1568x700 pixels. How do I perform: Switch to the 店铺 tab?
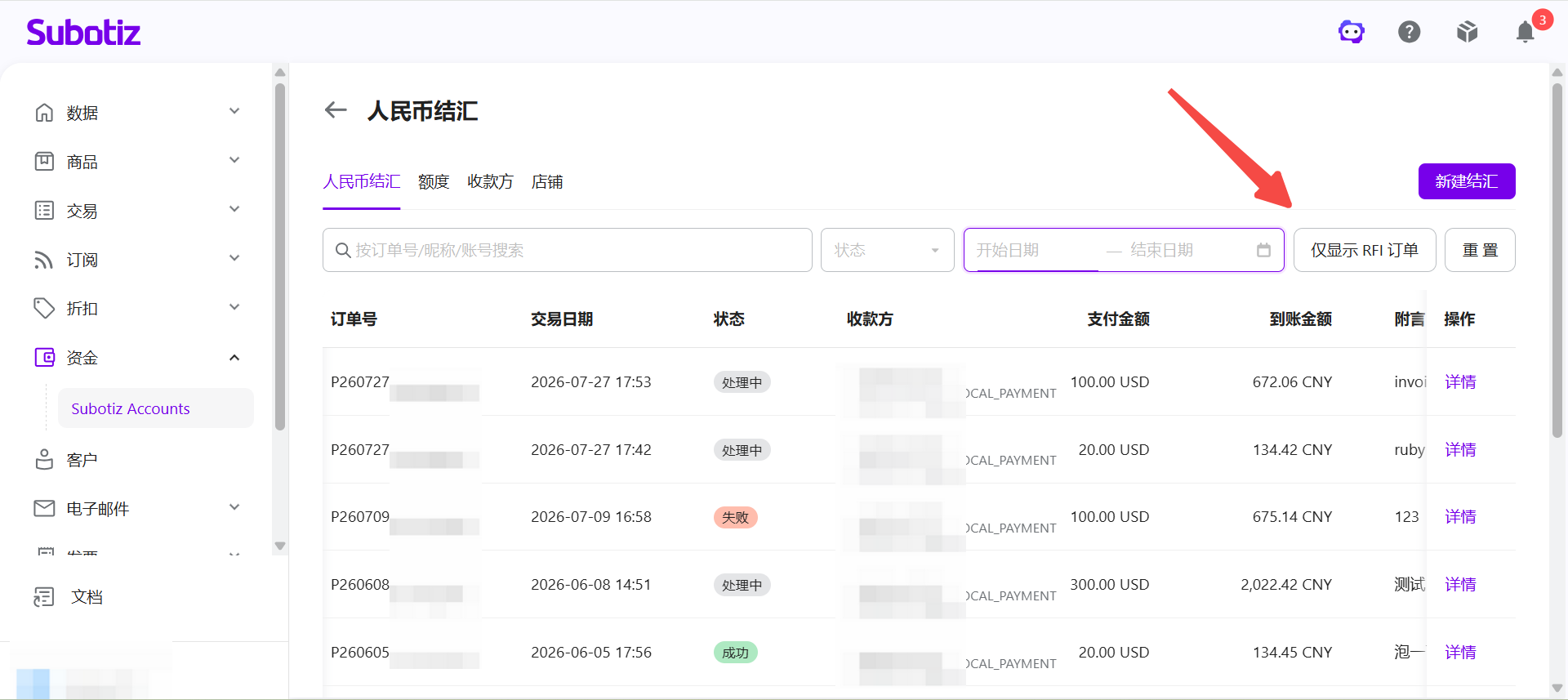(547, 181)
